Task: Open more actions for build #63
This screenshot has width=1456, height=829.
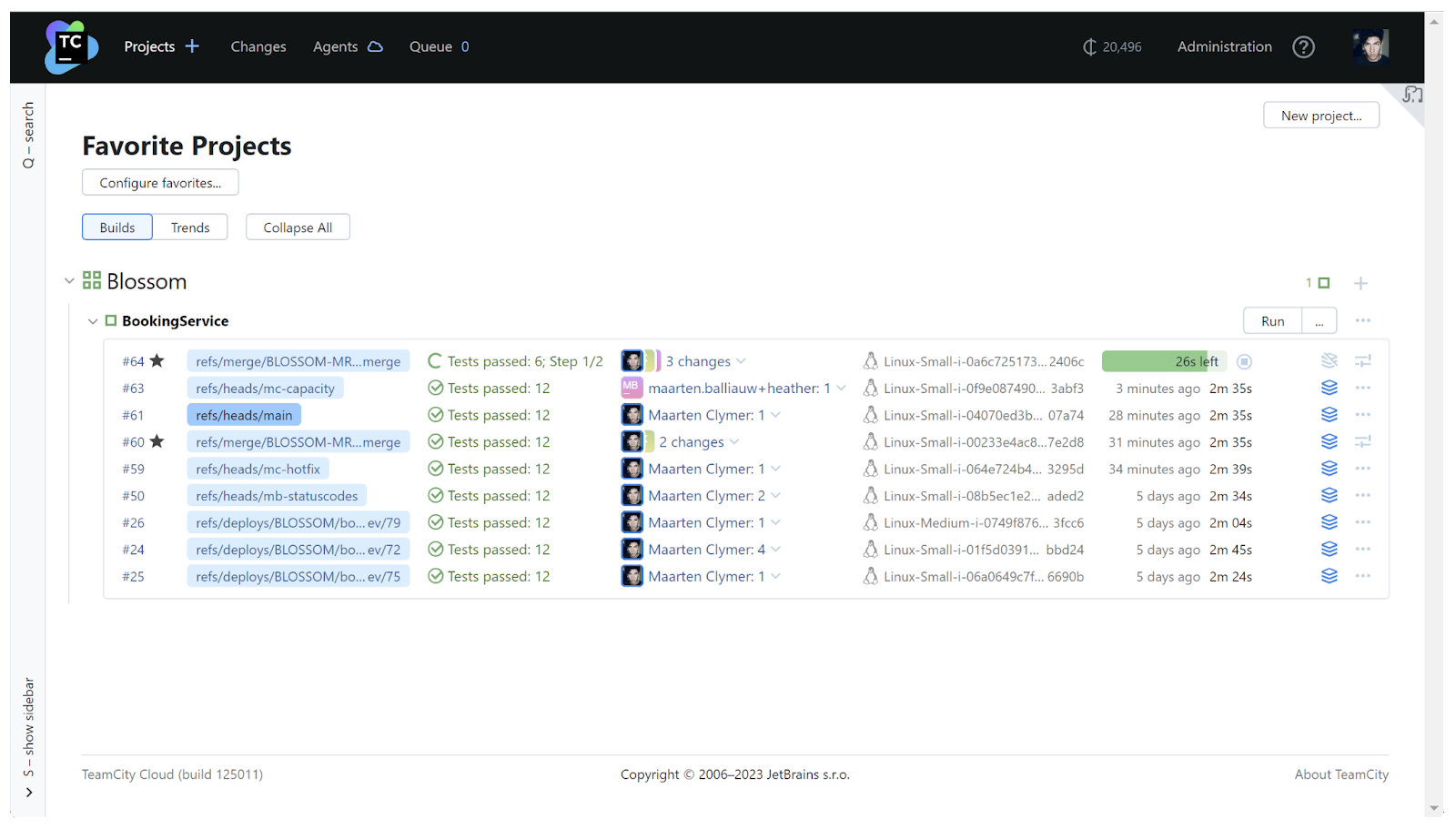Action: (1362, 388)
